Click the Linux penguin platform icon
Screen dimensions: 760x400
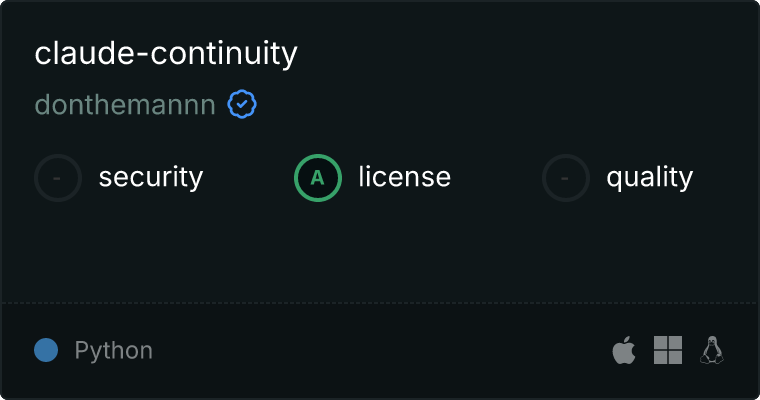click(712, 350)
